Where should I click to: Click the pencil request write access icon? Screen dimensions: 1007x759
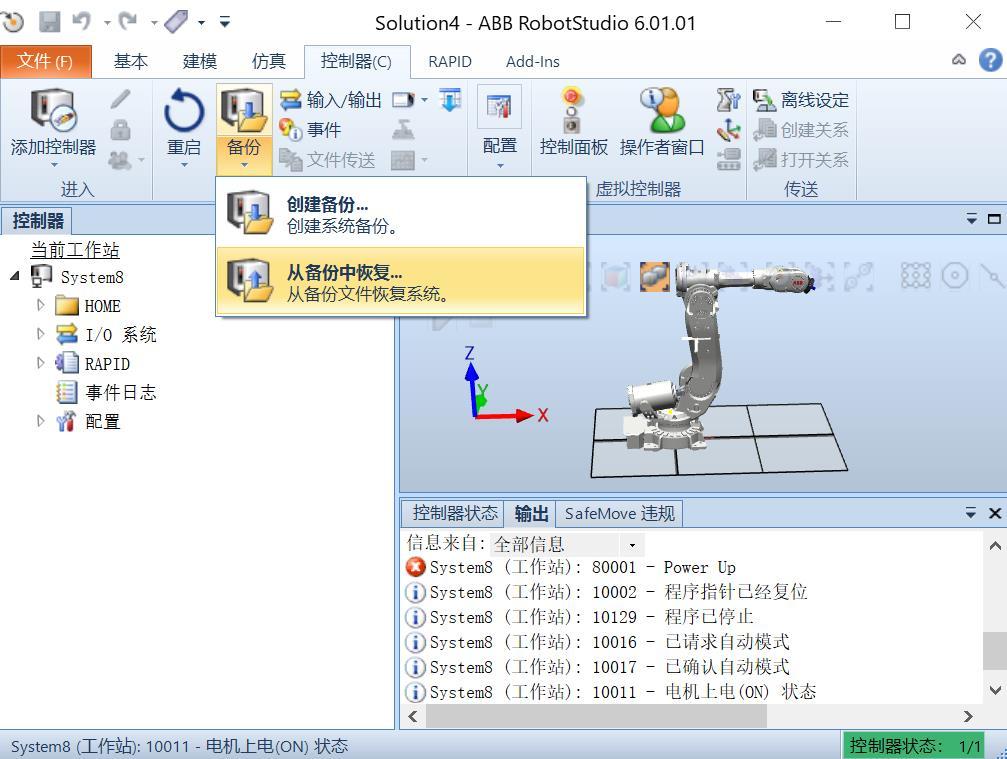(120, 100)
